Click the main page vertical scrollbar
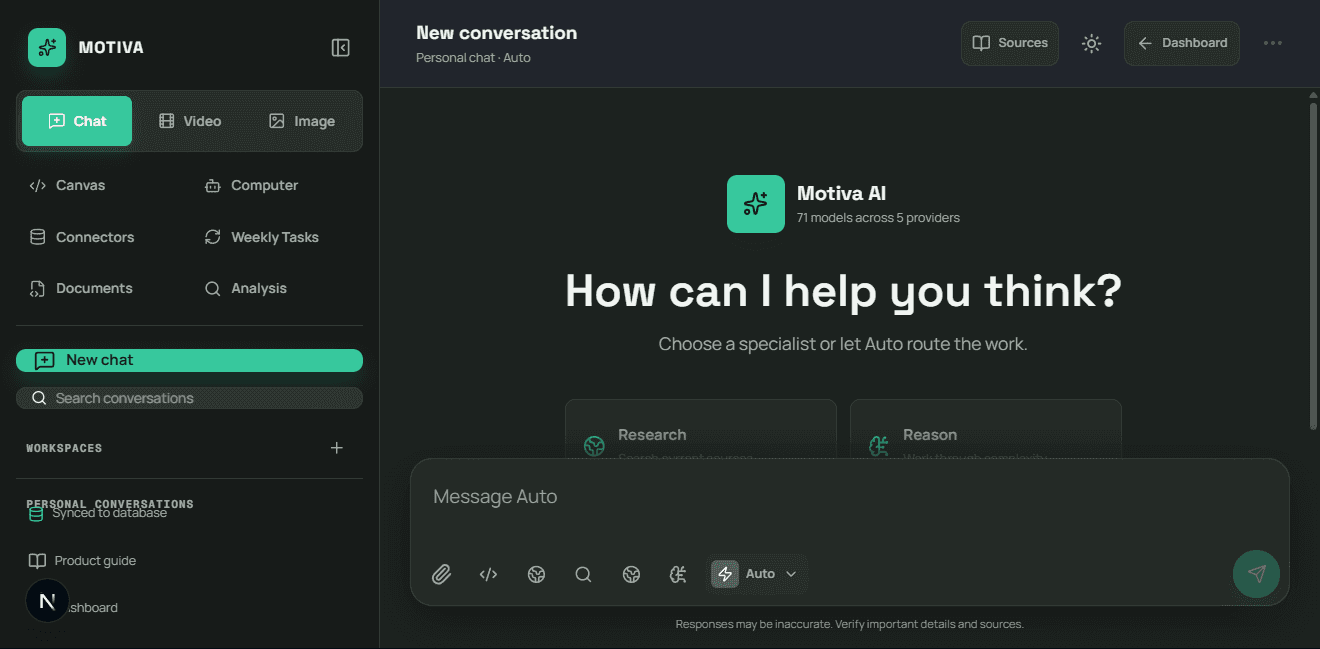Image resolution: width=1320 pixels, height=649 pixels. click(1314, 265)
